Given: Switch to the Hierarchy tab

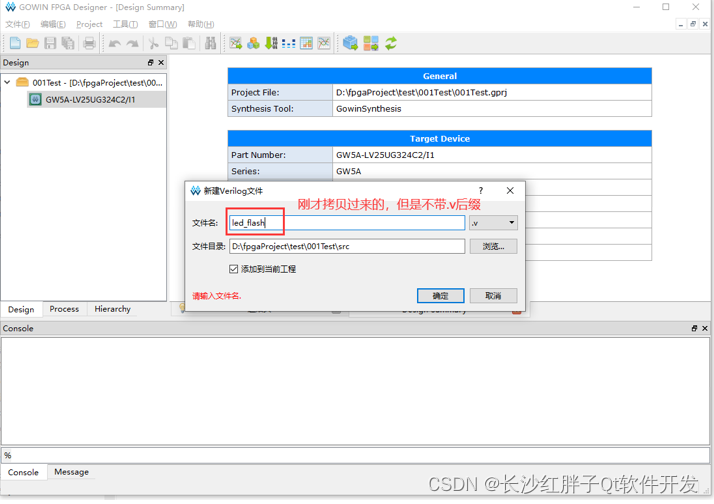Looking at the screenshot, I should (x=112, y=309).
